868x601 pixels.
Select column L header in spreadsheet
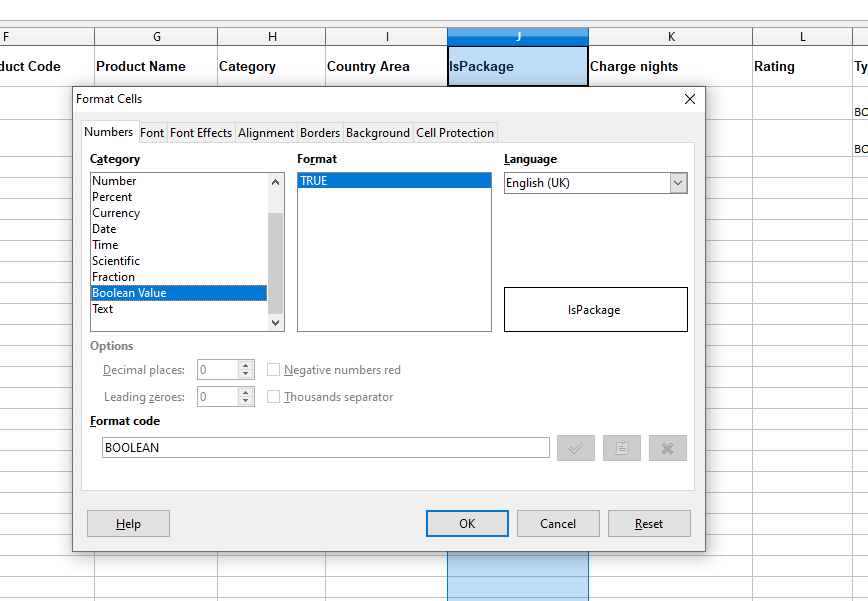(802, 37)
